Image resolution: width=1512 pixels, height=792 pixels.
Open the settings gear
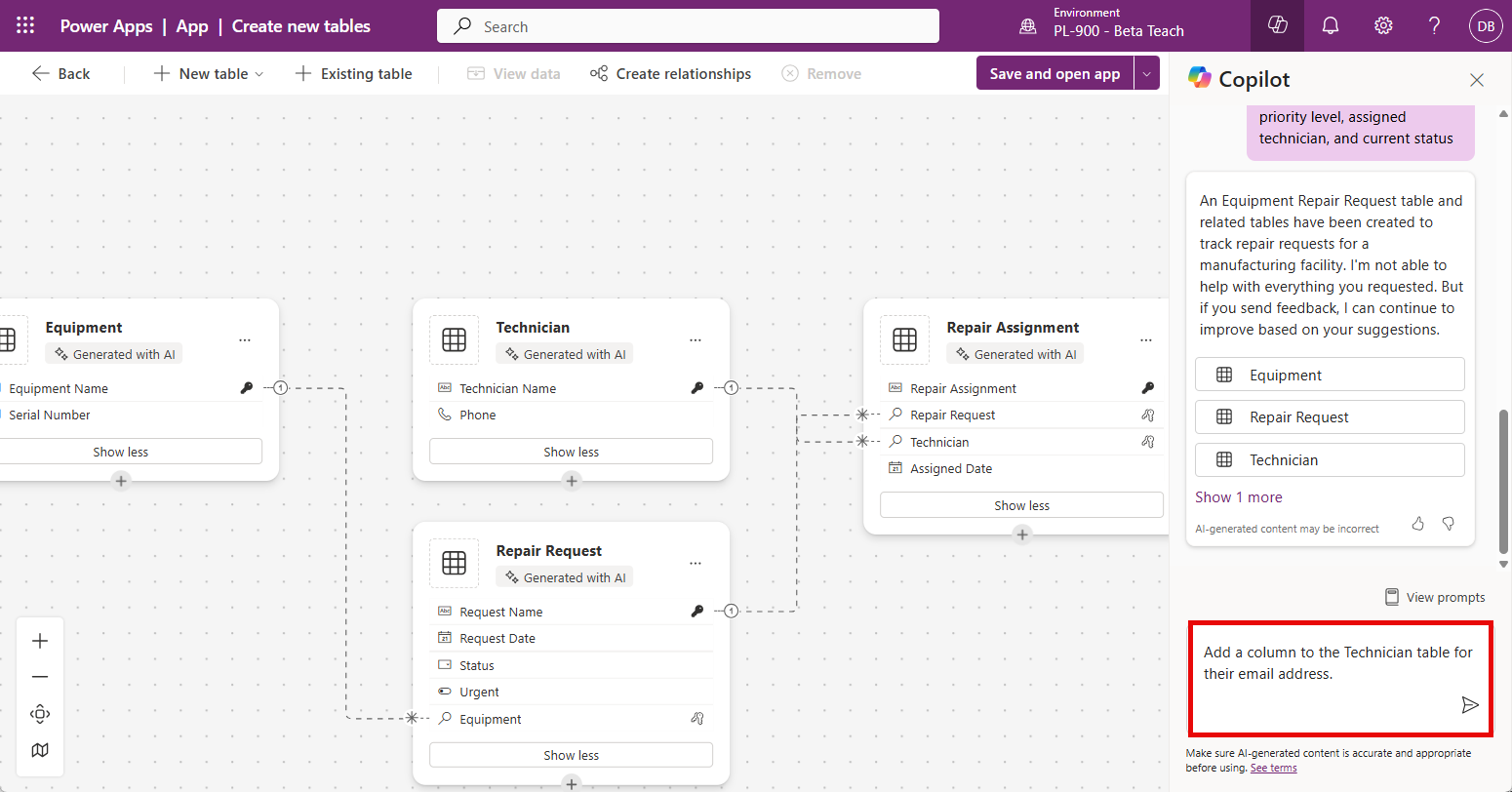pos(1383,26)
